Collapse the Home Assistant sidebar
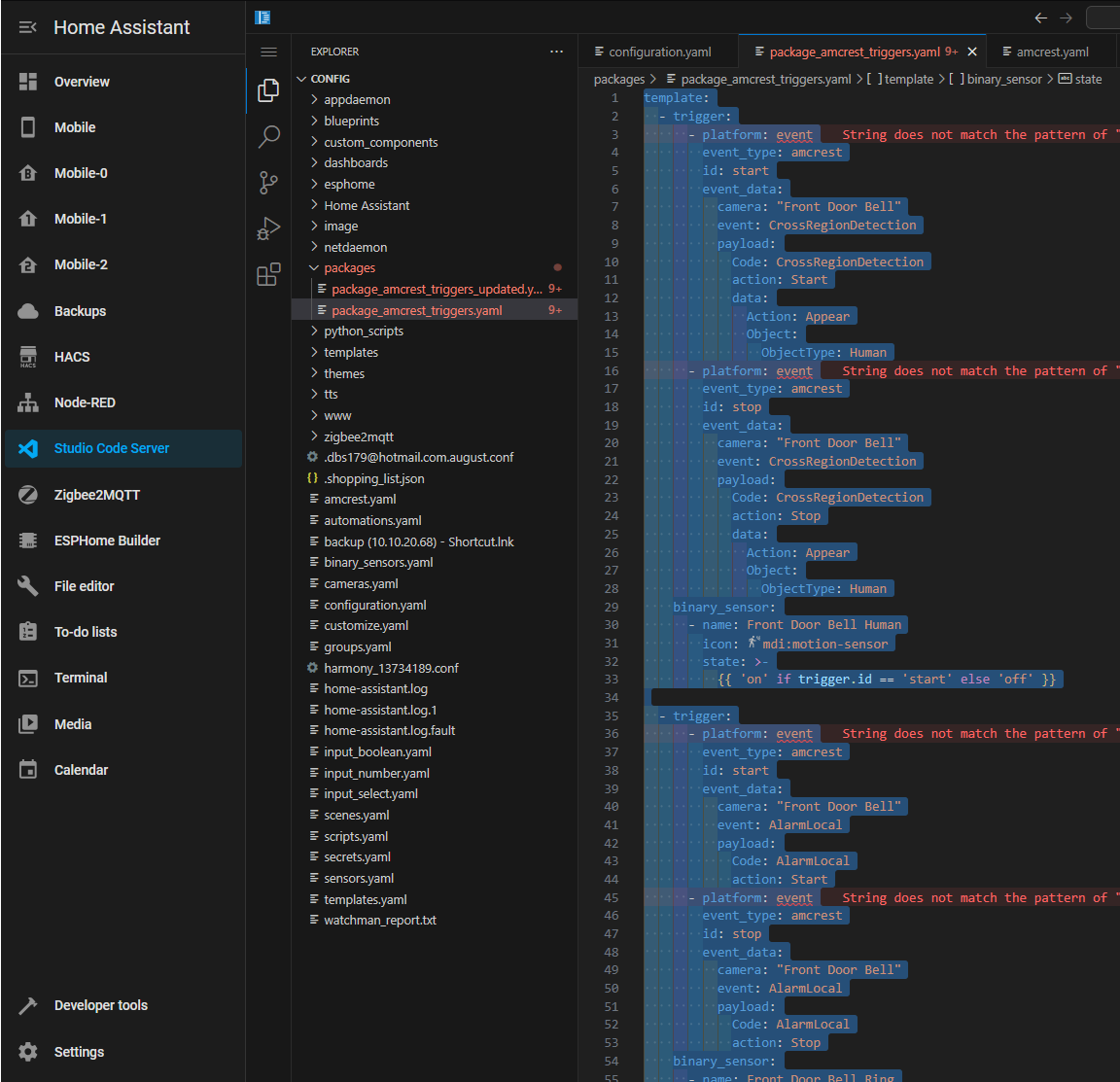This screenshot has width=1120, height=1082. 27,27
